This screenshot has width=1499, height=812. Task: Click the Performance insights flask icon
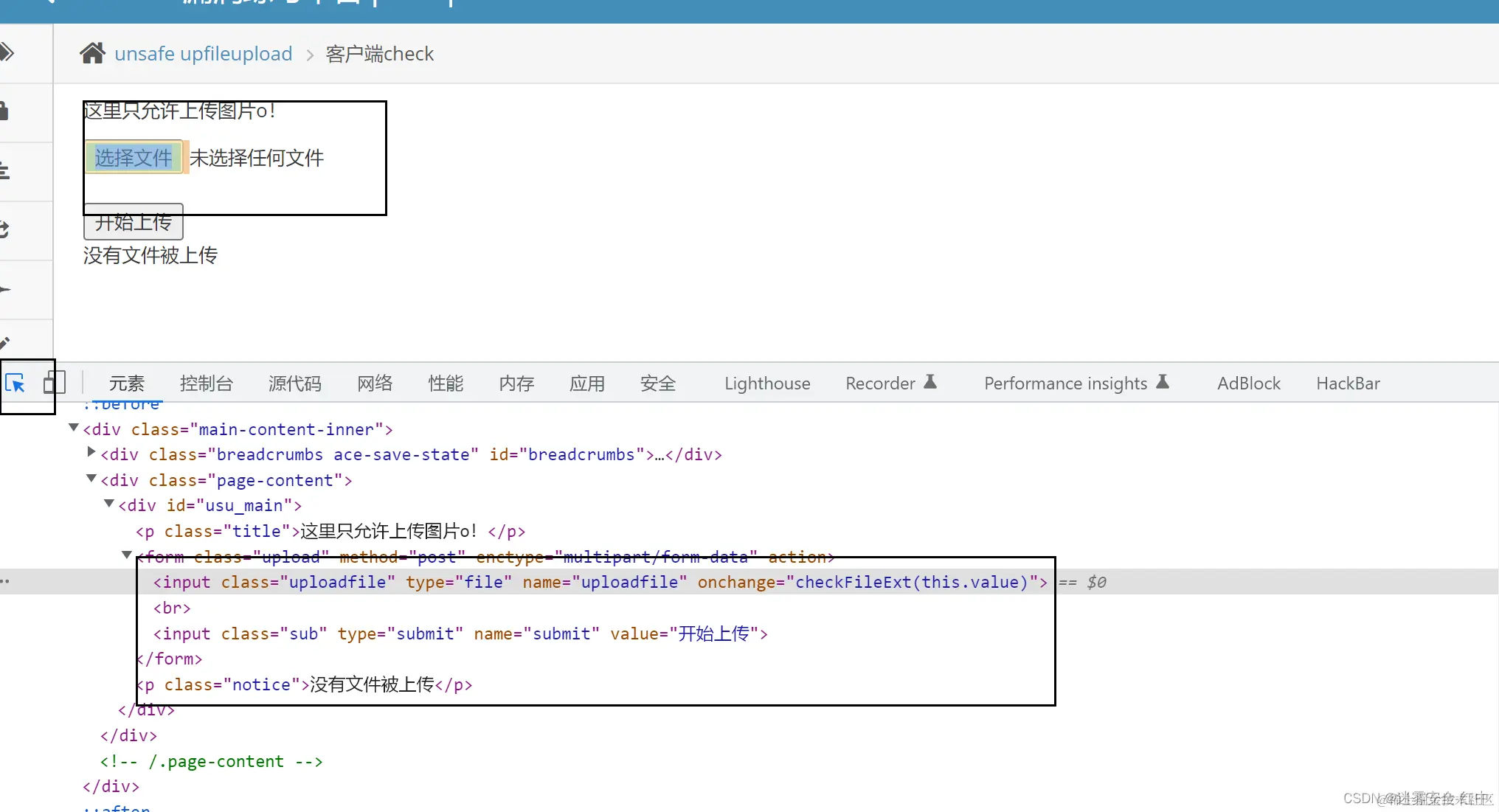click(x=1163, y=381)
